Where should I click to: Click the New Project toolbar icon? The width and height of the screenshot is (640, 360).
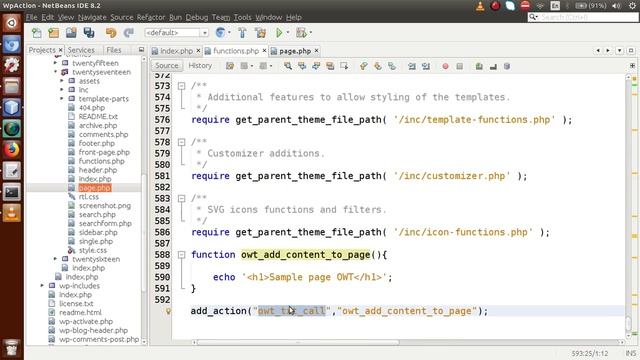53,33
